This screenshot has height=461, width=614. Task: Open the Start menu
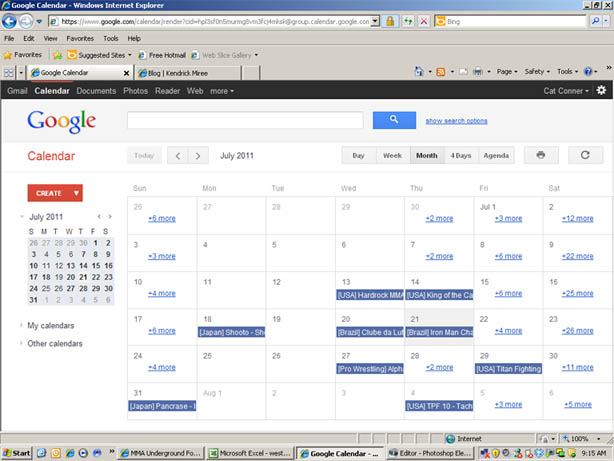(16, 453)
